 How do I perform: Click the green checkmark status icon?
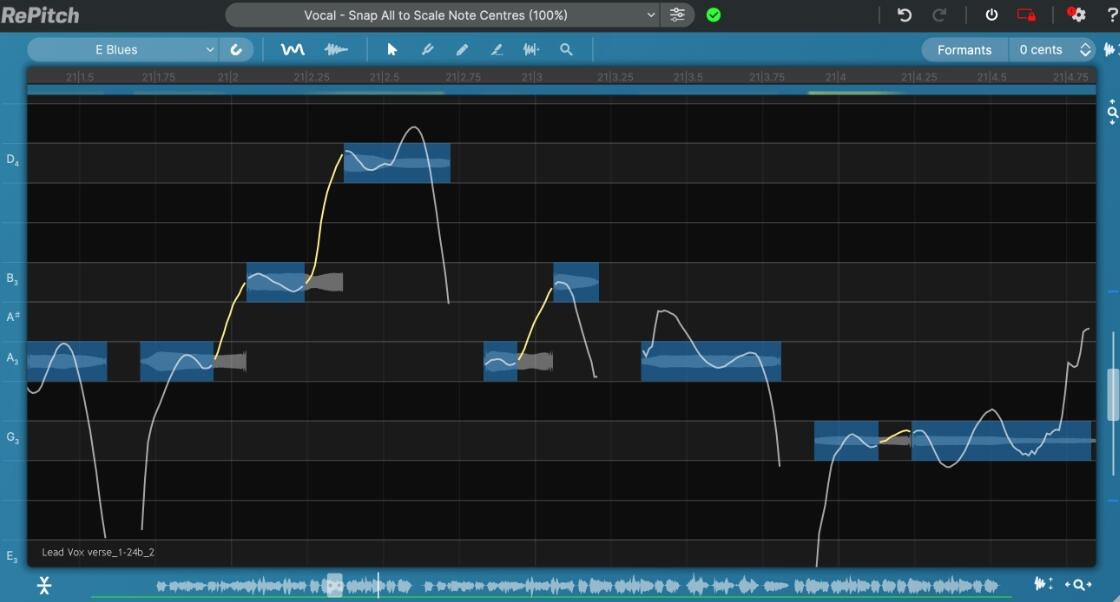(x=713, y=15)
